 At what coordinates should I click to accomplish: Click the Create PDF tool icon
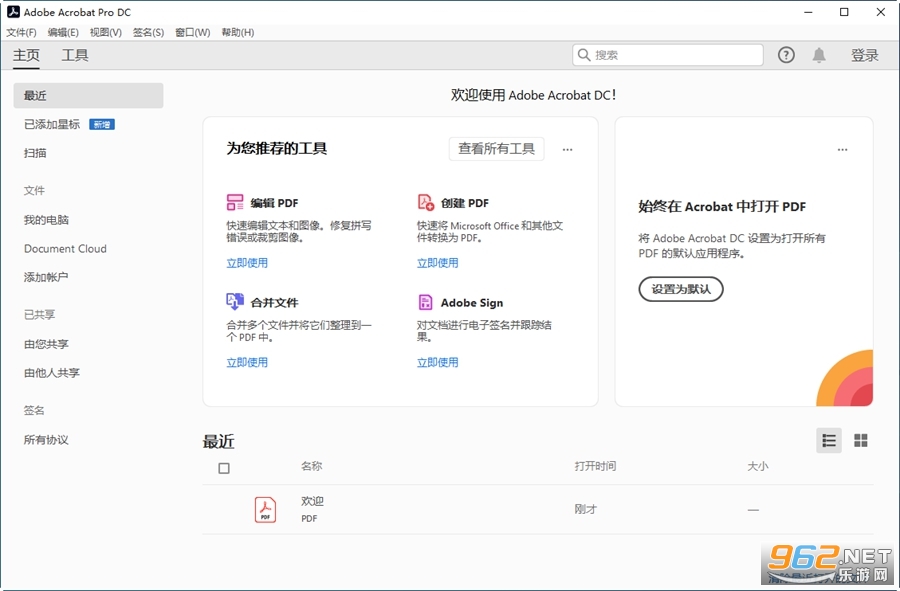425,203
